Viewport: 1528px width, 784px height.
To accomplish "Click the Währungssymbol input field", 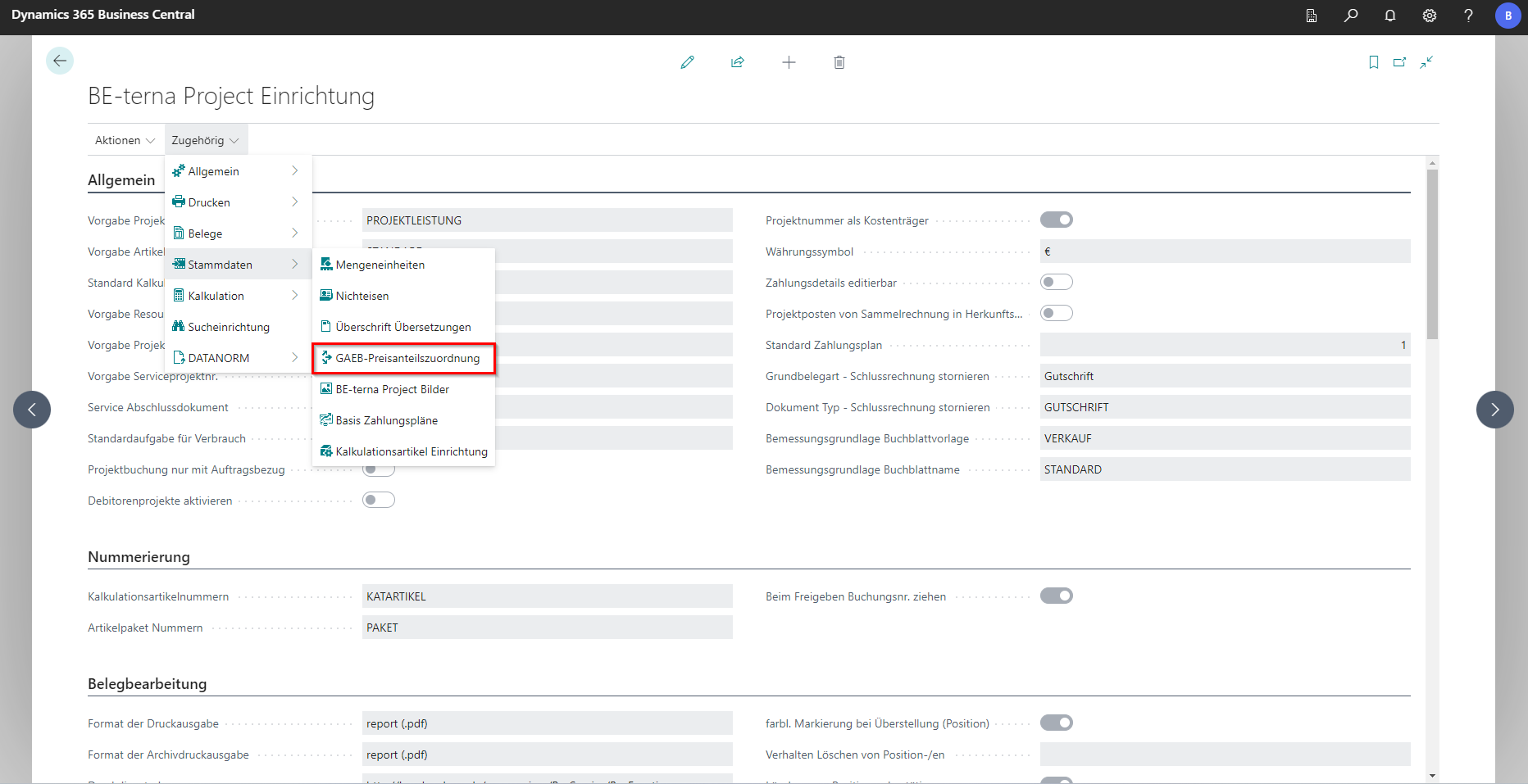I will [x=1225, y=252].
